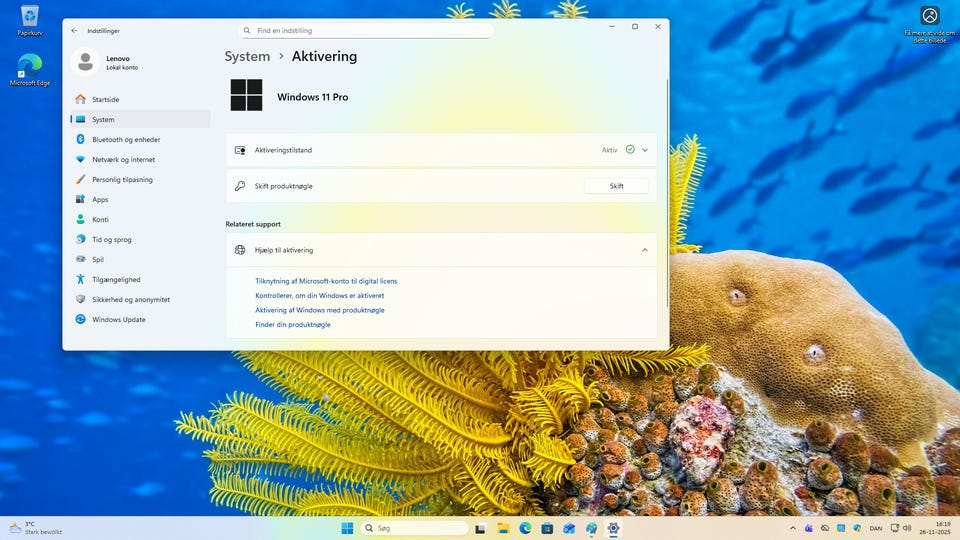
Task: Open the Windows Start menu button
Action: click(x=347, y=528)
